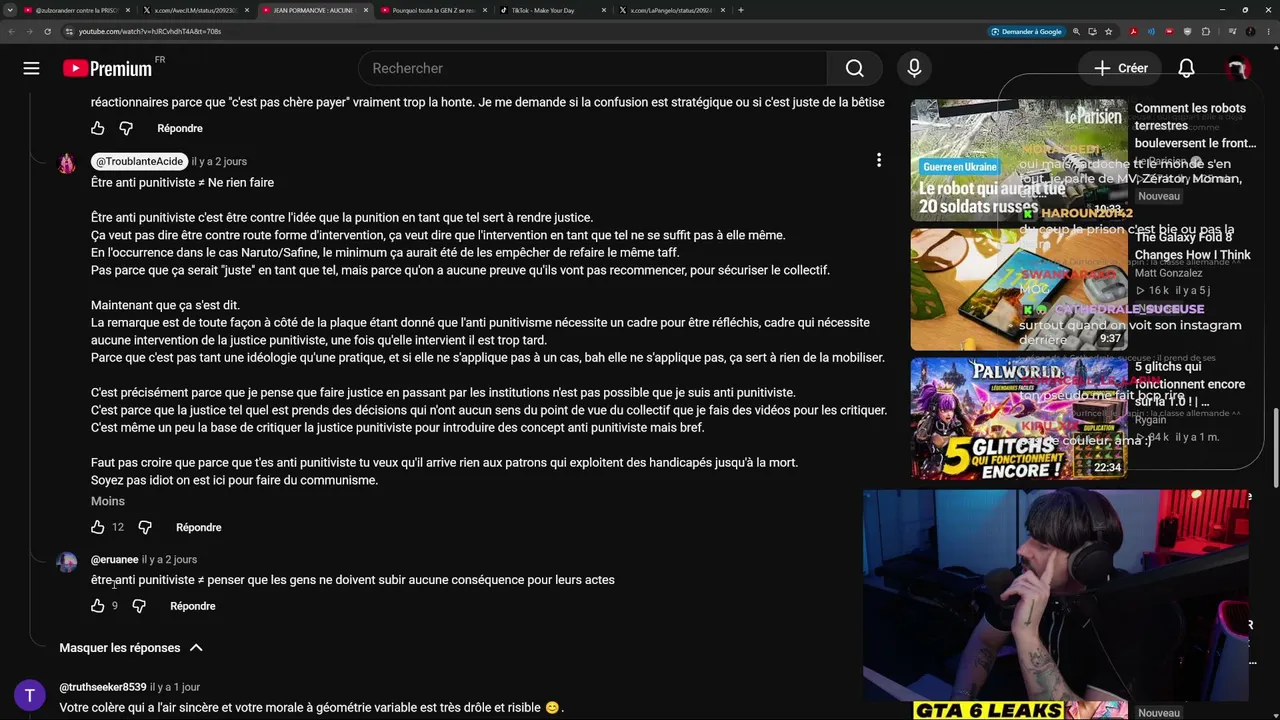Image resolution: width=1280 pixels, height=720 pixels.
Task: Dislike the @TroublanteAcide comment
Action: tap(145, 527)
